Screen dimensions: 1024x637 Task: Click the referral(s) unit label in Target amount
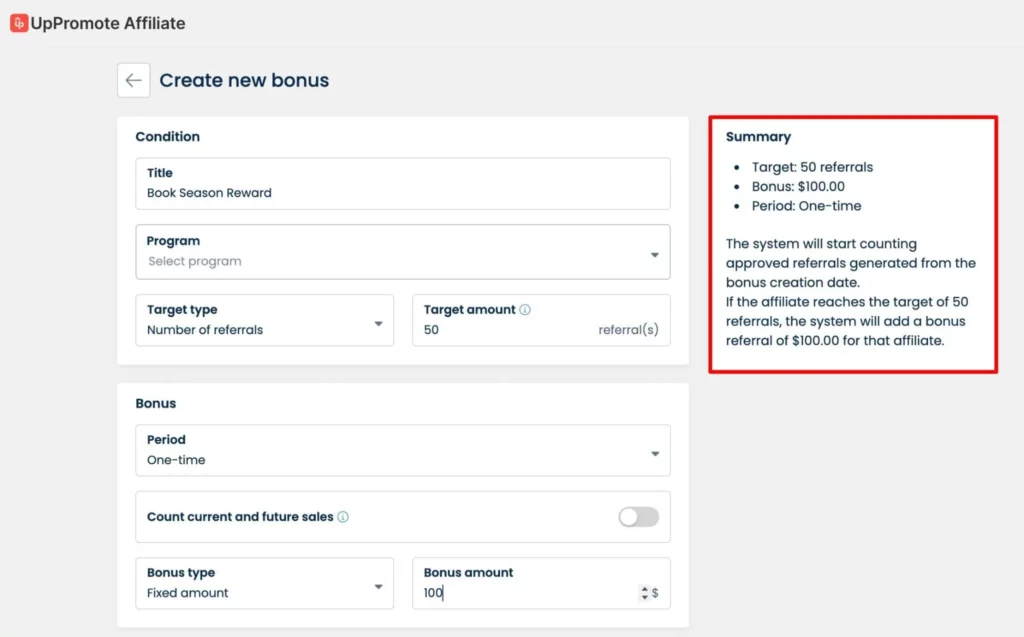tap(628, 330)
